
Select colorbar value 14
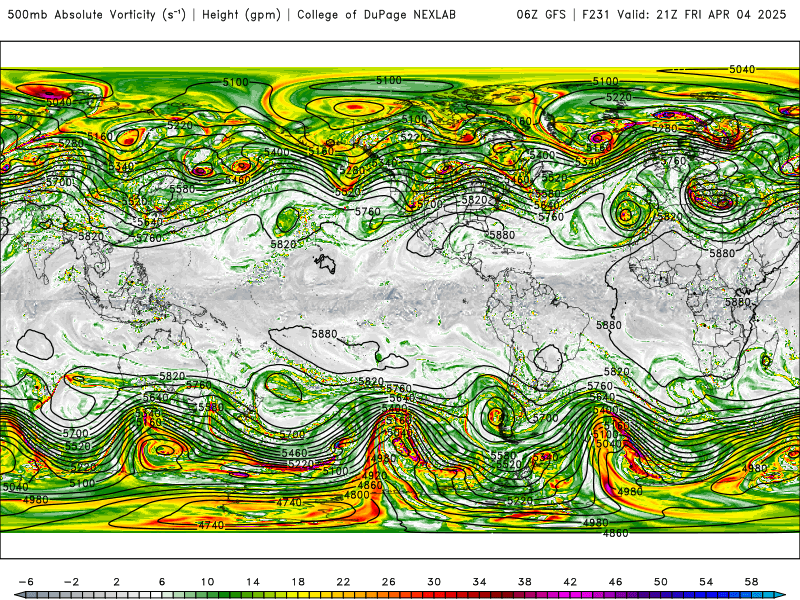pyautogui.click(x=253, y=582)
